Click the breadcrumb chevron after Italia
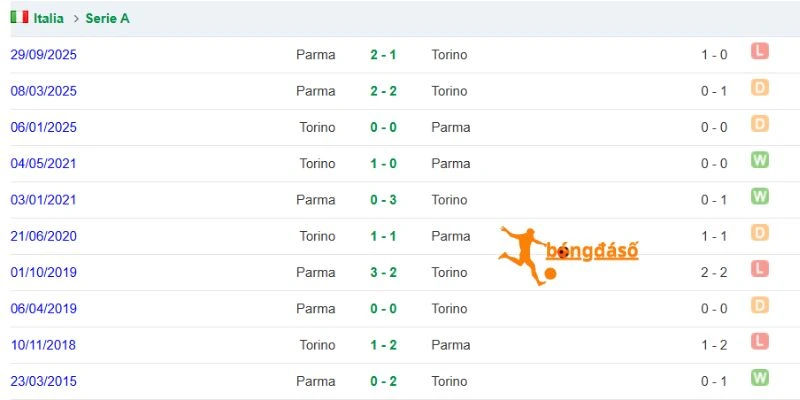Screen dimensions: 800x400 (76, 19)
